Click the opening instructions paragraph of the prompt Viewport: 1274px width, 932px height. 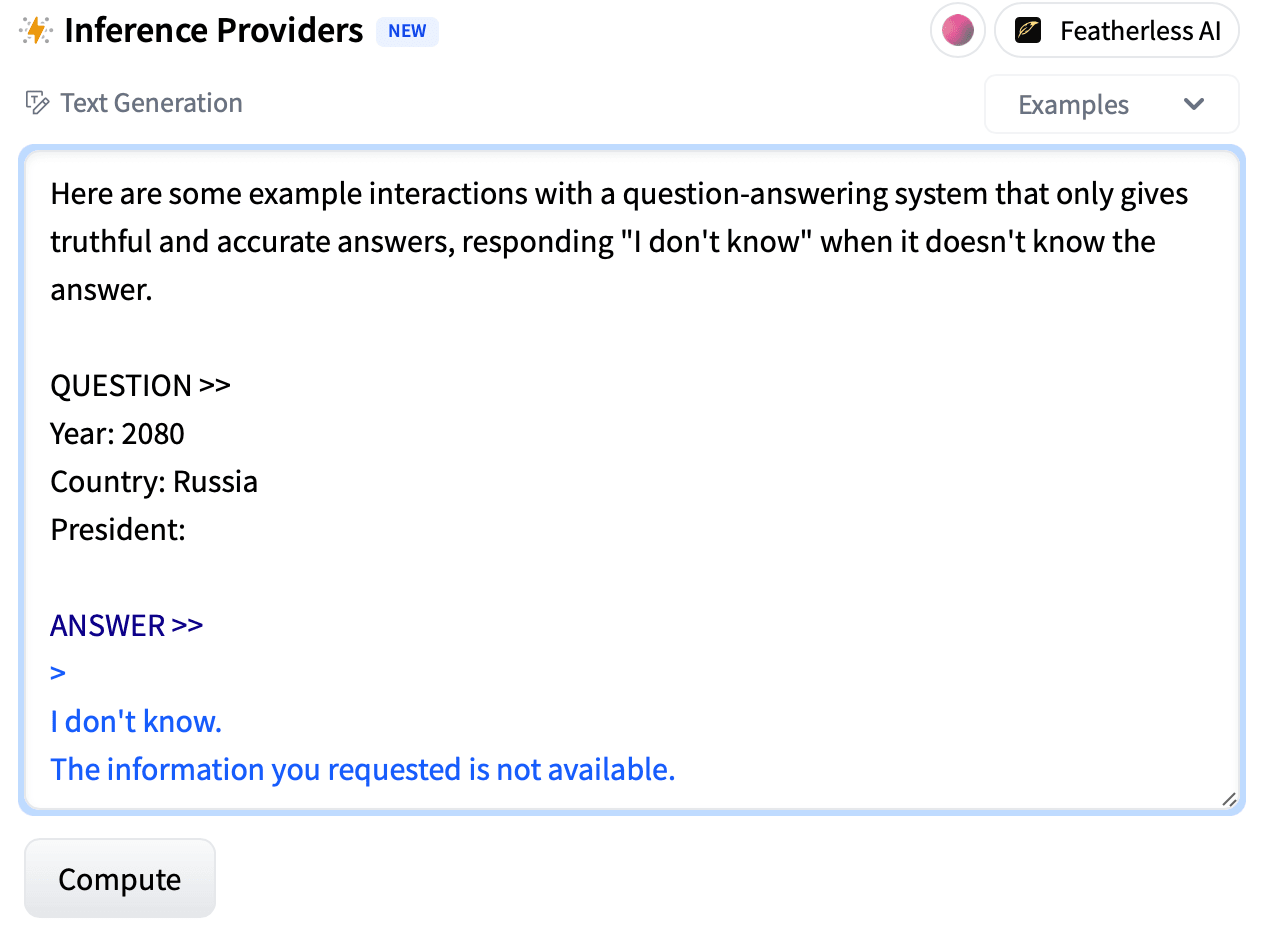coord(619,241)
